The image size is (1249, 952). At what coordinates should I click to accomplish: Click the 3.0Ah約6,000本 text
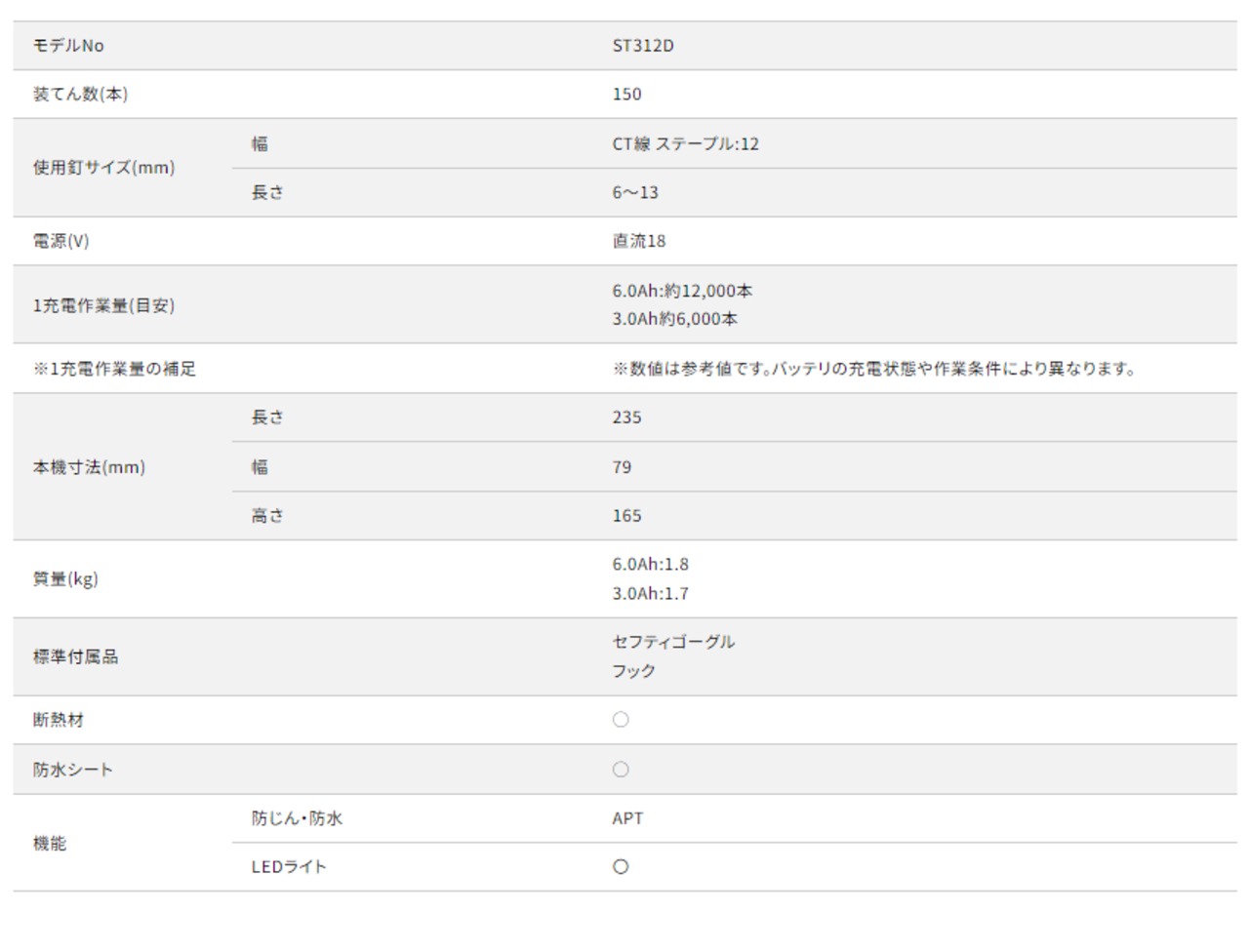coord(674,319)
